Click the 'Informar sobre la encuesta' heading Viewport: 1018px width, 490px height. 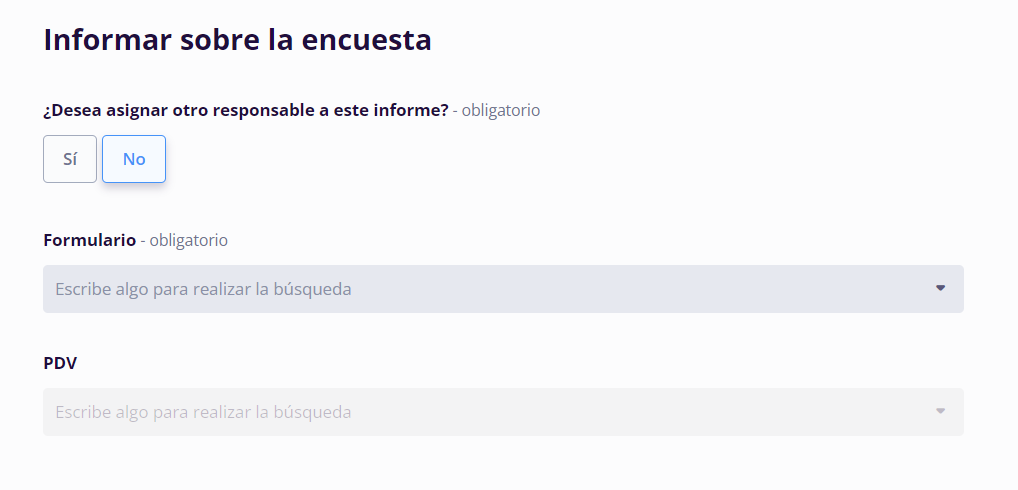[x=237, y=40]
